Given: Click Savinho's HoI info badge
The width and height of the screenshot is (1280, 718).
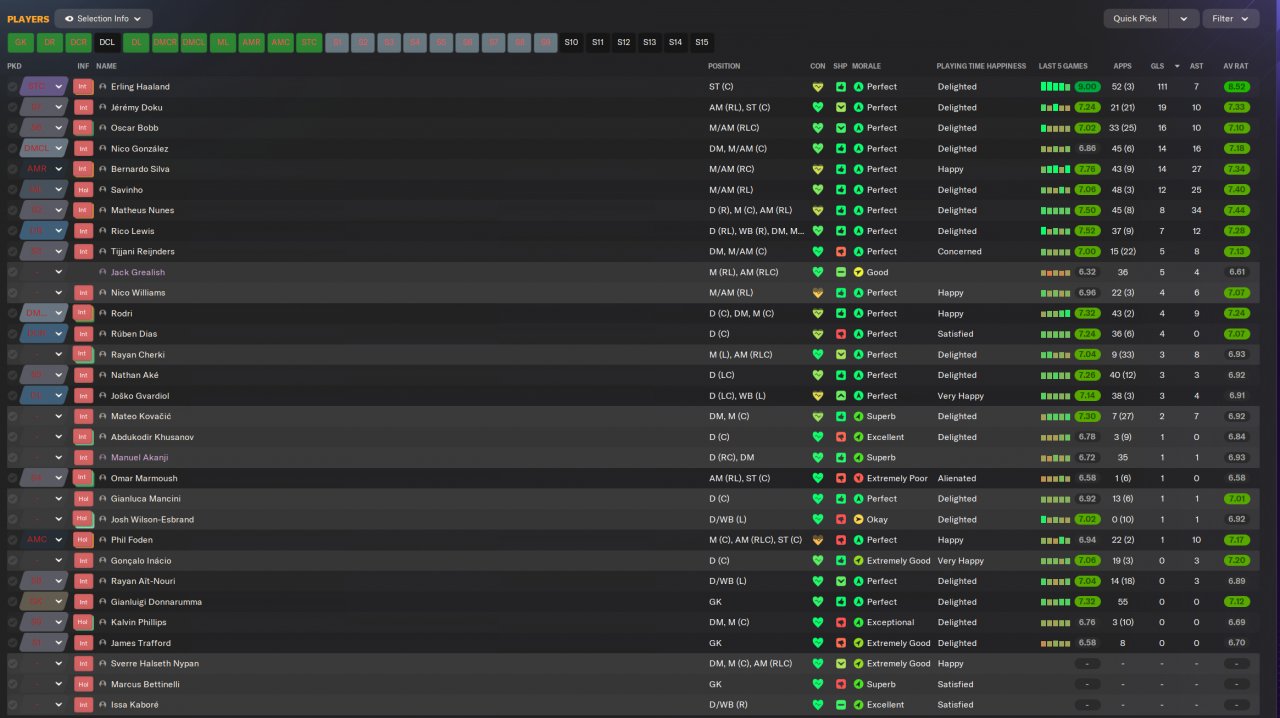Looking at the screenshot, I should tap(83, 190).
